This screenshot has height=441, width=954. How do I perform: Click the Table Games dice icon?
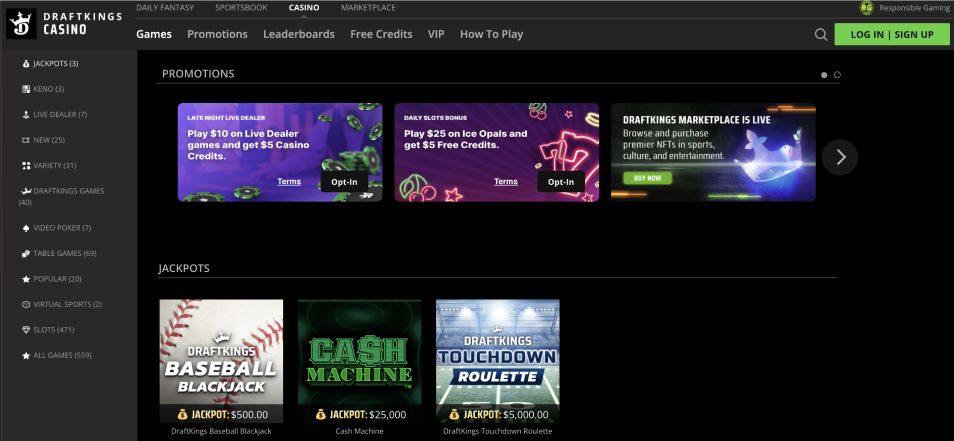(26, 253)
